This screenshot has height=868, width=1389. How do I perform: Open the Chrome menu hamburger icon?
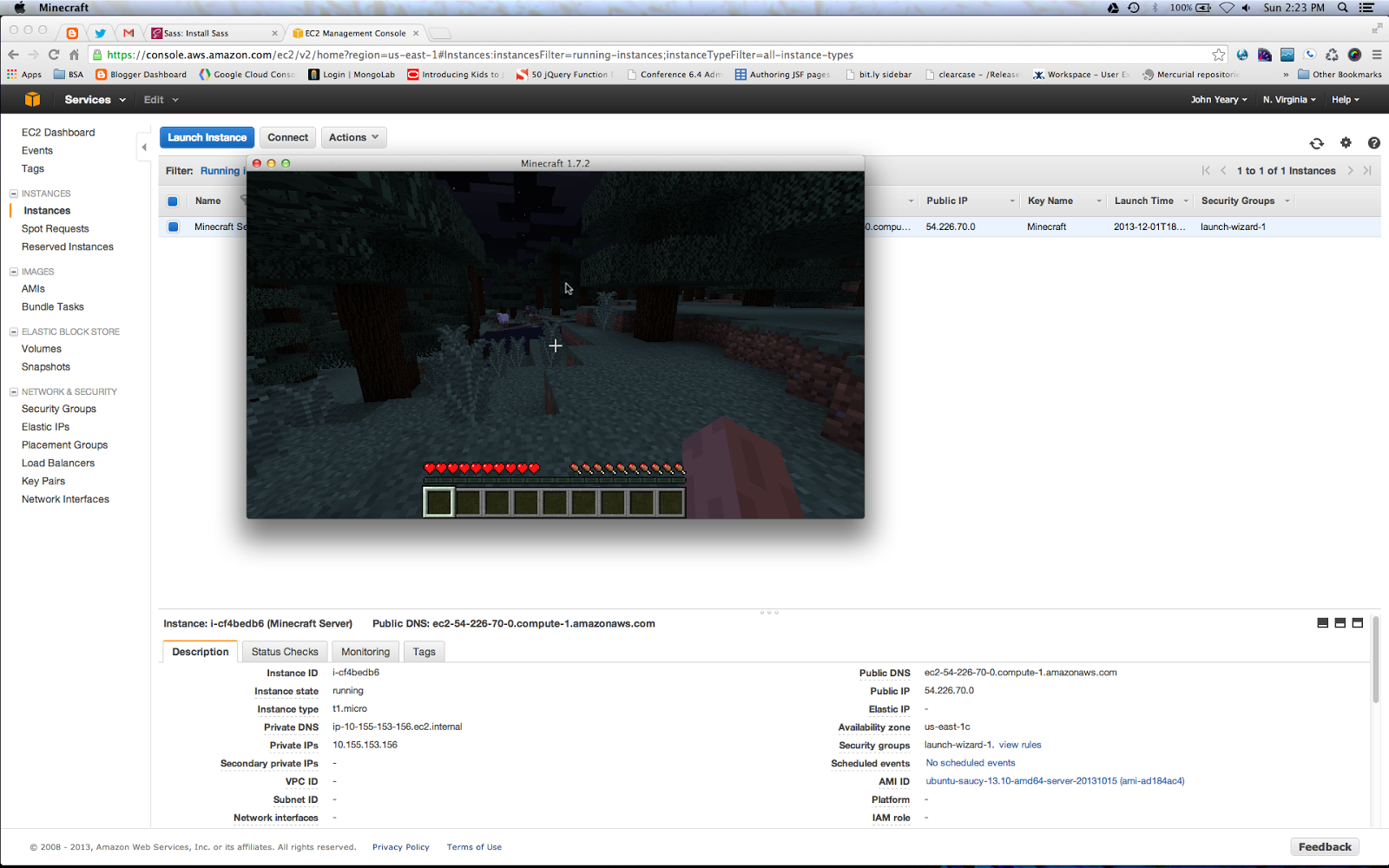click(1376, 55)
